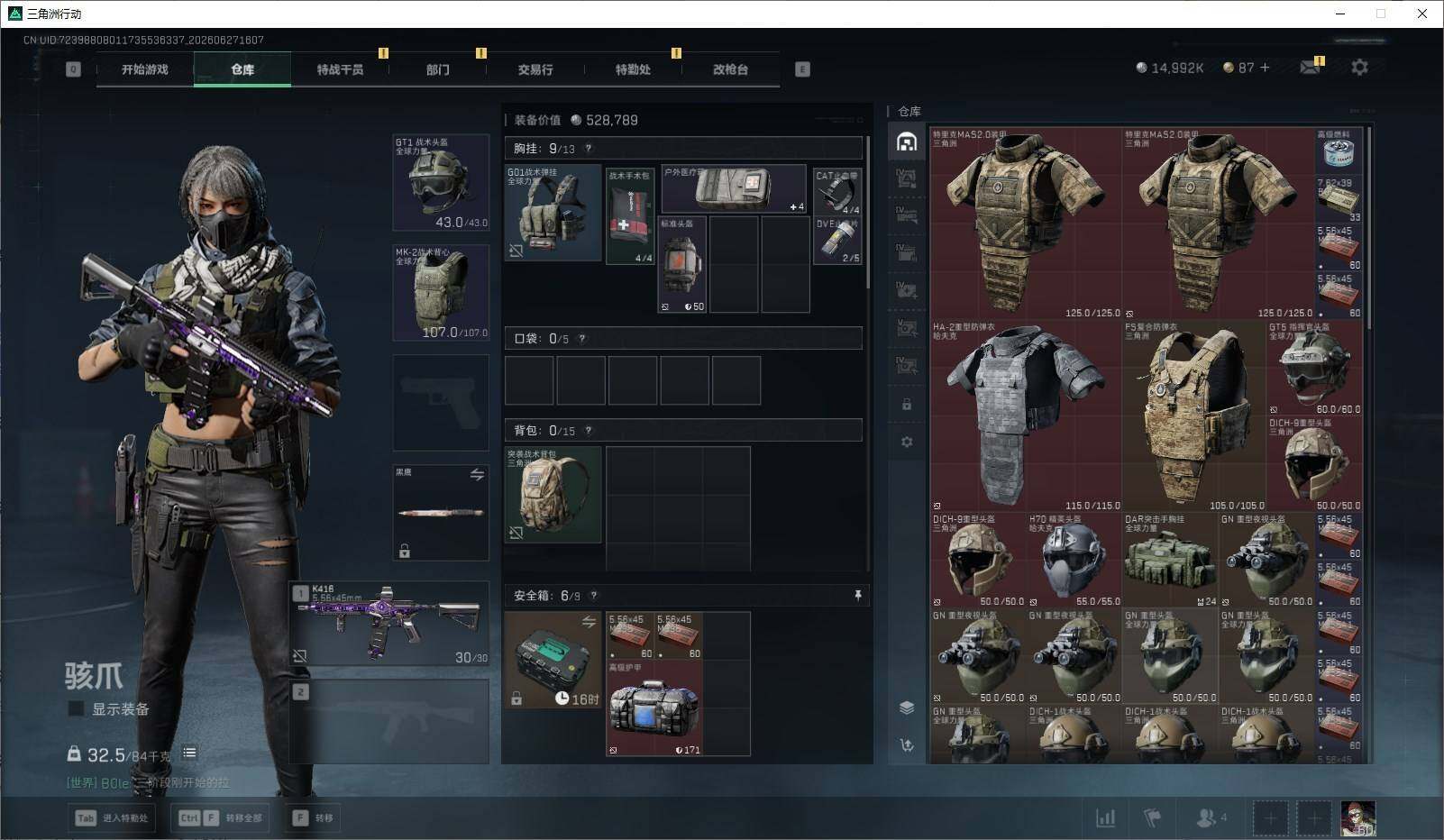
Task: Select the G01 战术弹挂 chest rig
Action: click(553, 213)
